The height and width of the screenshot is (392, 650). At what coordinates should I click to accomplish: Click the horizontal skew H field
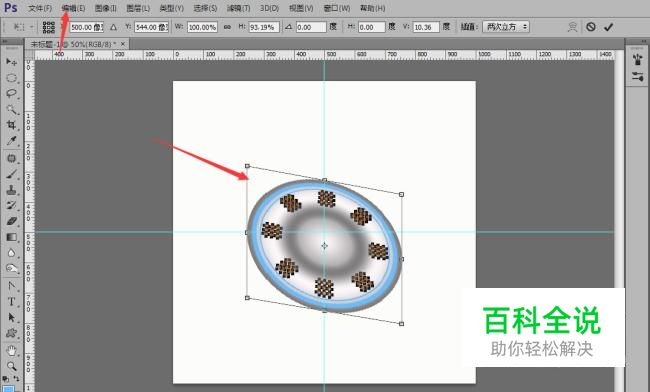(371, 27)
